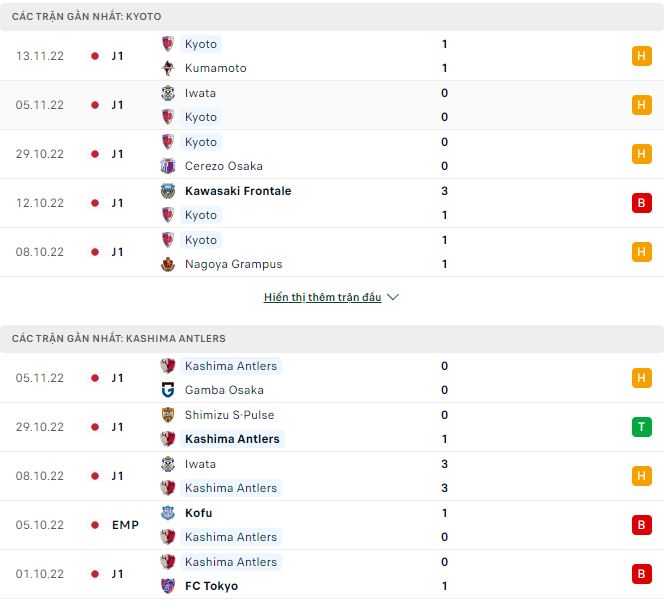The width and height of the screenshot is (668, 603).
Task: Click the Shimizu S-Pulse club logo
Action: click(168, 415)
